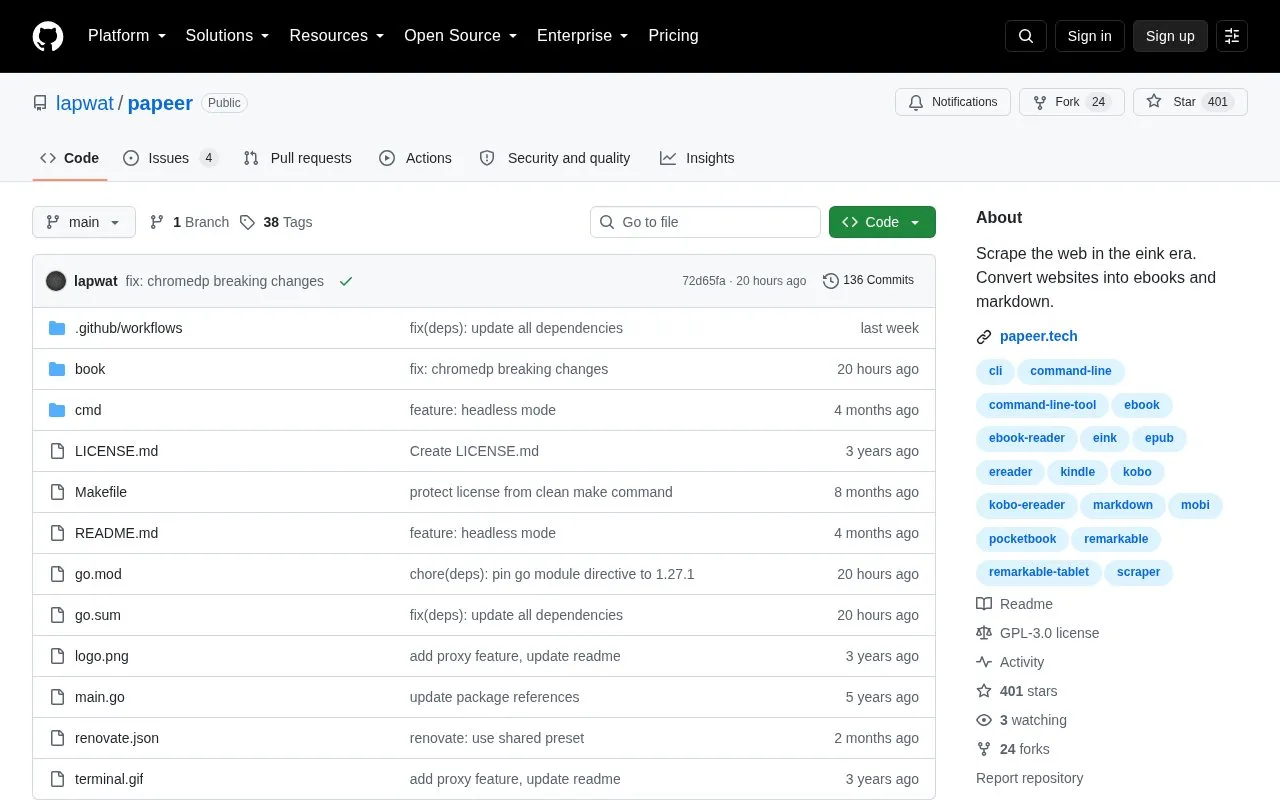This screenshot has height=800, width=1280.
Task: Open the appearance settings icon button
Action: click(1232, 36)
